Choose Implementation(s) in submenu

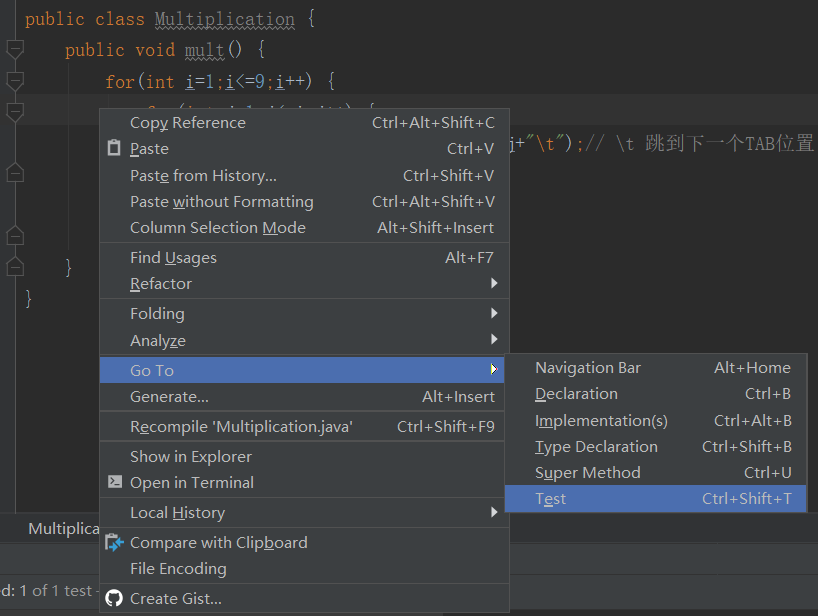tap(656, 420)
